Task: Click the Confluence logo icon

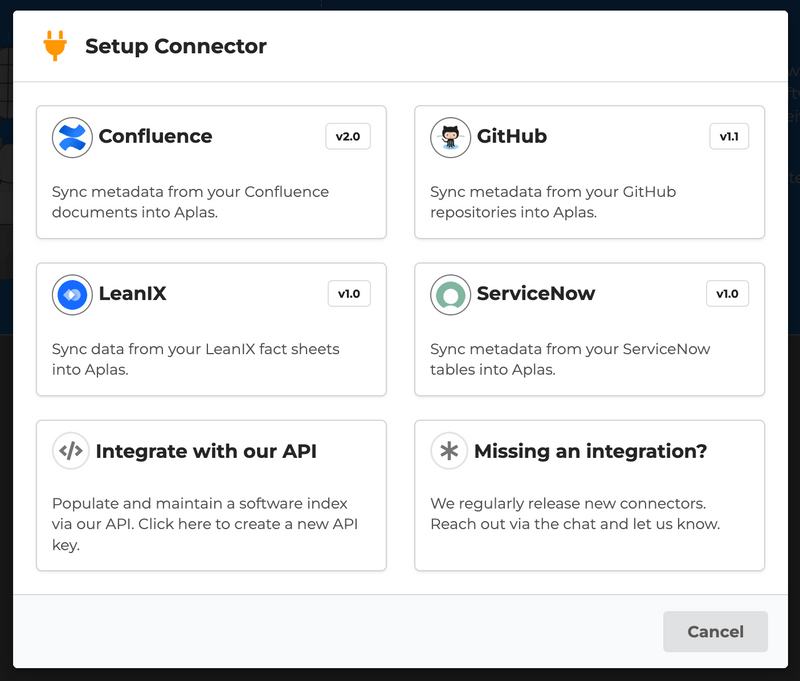Action: tap(71, 138)
